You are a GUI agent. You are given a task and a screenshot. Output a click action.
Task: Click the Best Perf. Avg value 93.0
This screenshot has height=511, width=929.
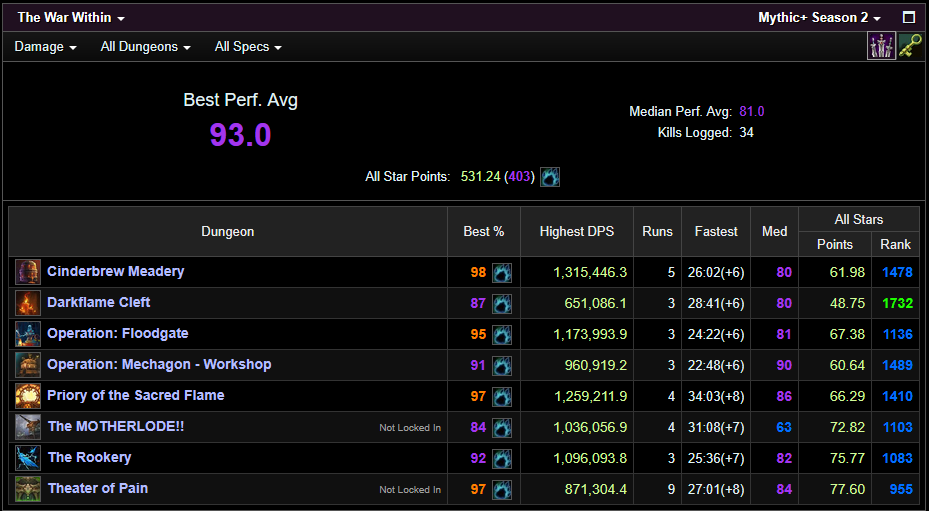pyautogui.click(x=240, y=135)
